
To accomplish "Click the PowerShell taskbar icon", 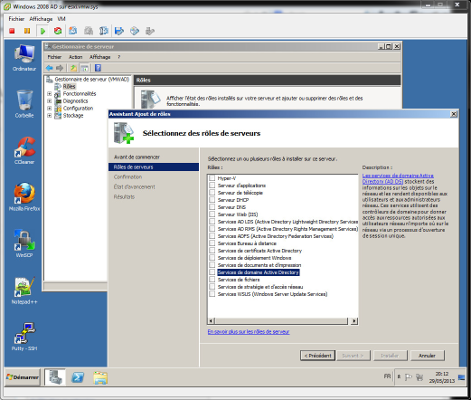I will click(78, 377).
